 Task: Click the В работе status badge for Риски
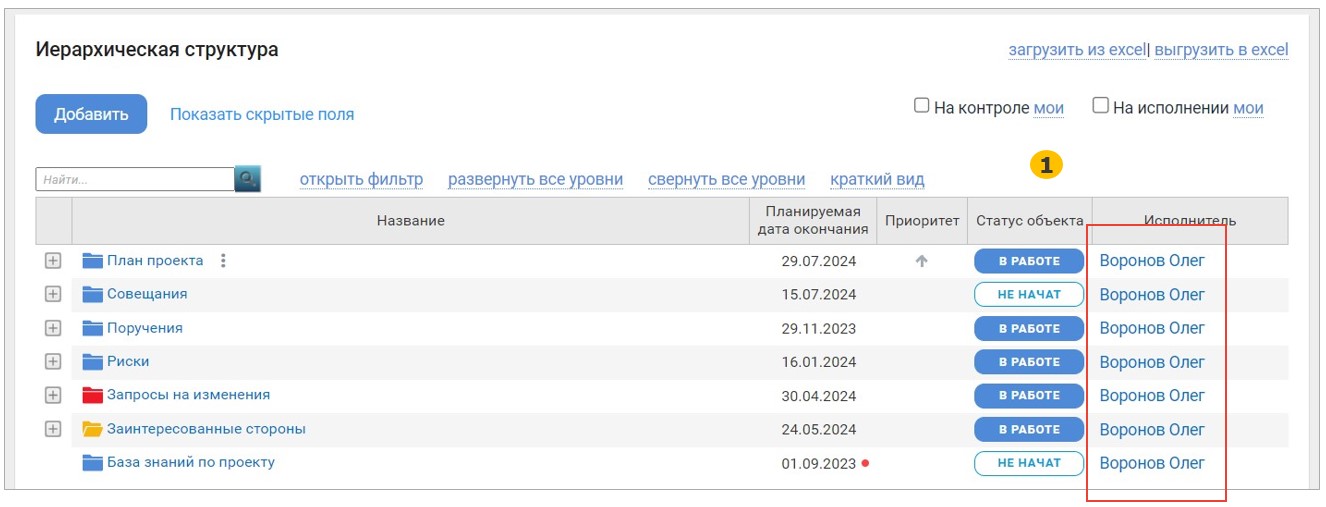(1029, 362)
